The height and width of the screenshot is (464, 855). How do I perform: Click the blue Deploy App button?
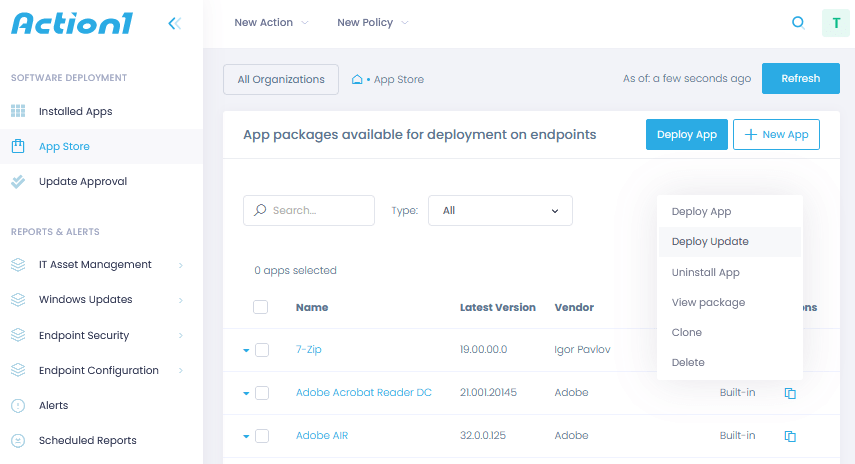click(x=686, y=135)
